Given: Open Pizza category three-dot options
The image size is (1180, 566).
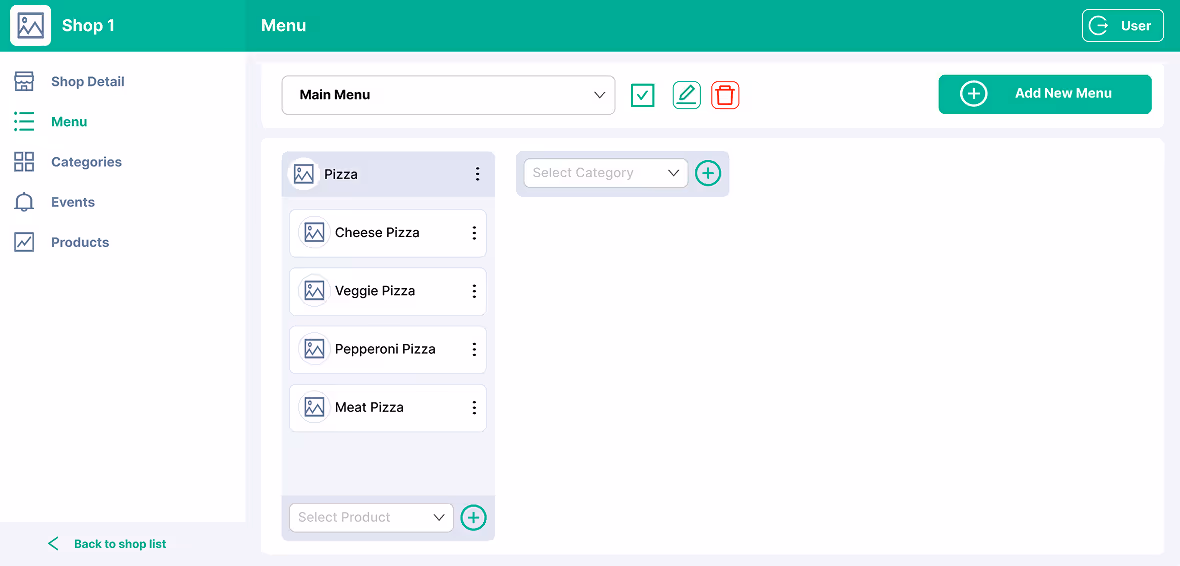Looking at the screenshot, I should 477,175.
